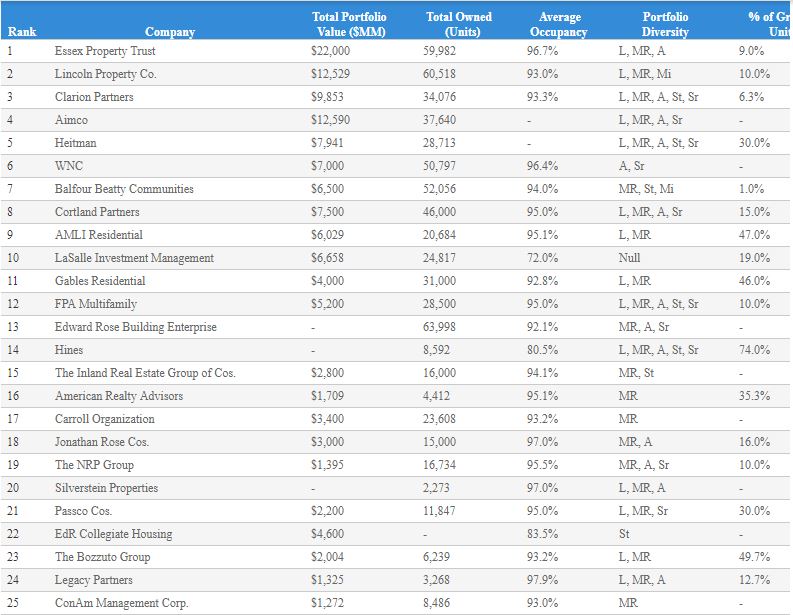Screen dimensions: 793x615
Task: Select the 96.7% occupancy cell
Action: [x=542, y=51]
